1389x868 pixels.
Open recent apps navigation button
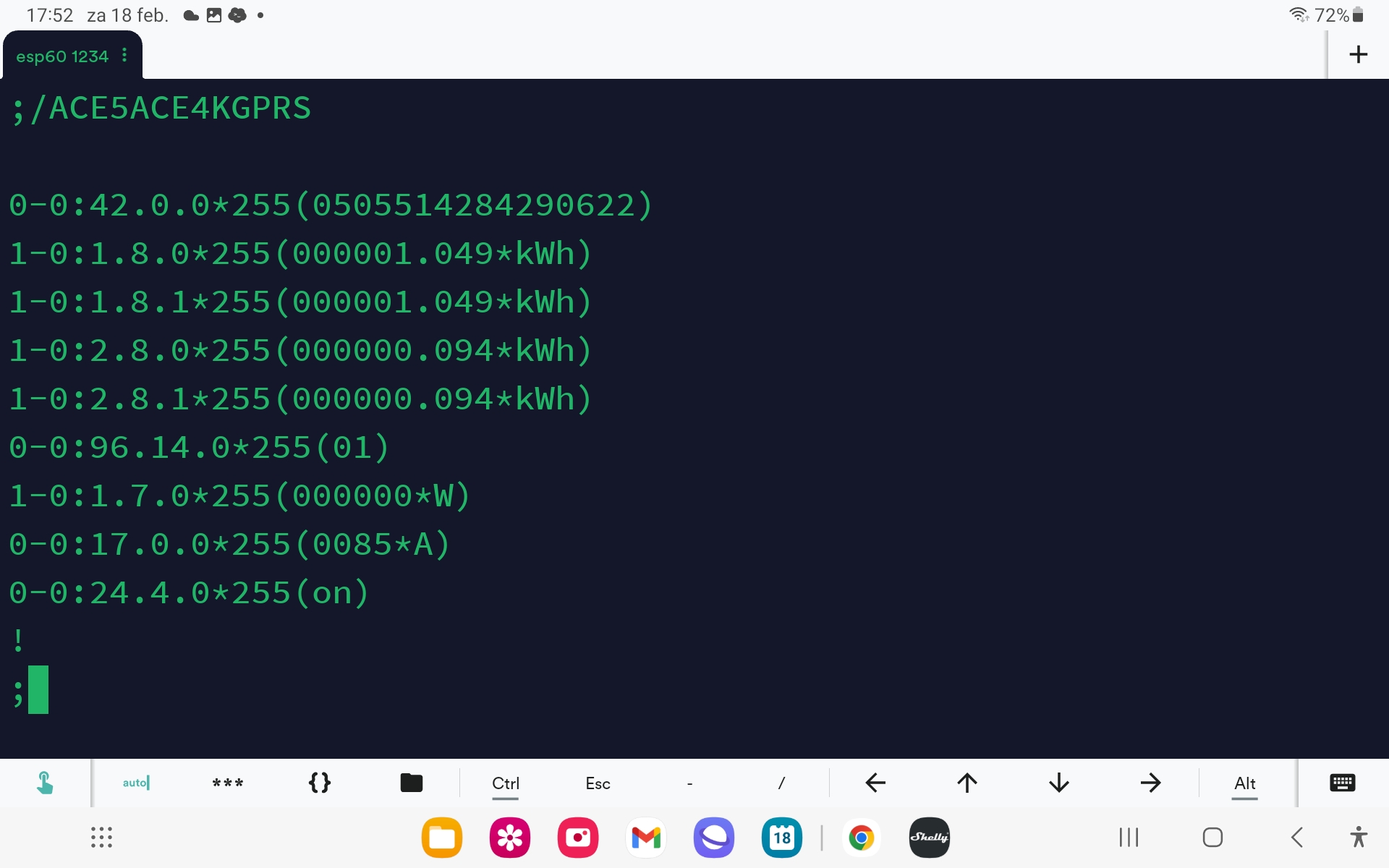(1129, 838)
